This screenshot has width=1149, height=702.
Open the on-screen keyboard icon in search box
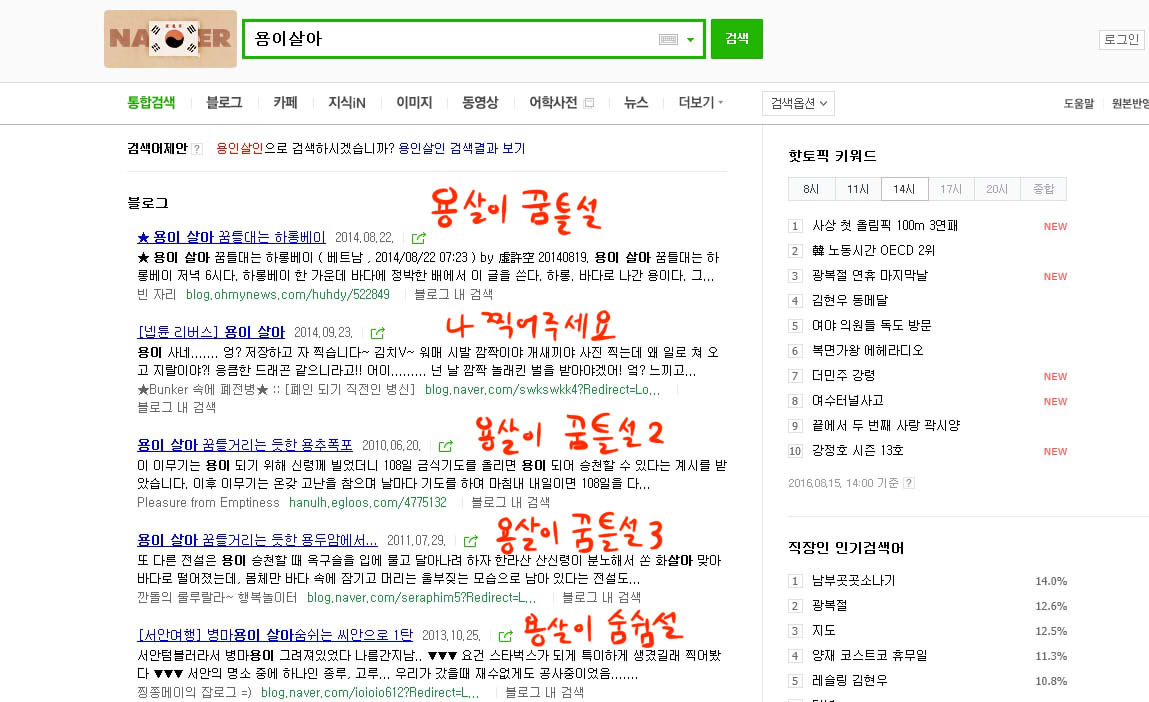pyautogui.click(x=668, y=39)
